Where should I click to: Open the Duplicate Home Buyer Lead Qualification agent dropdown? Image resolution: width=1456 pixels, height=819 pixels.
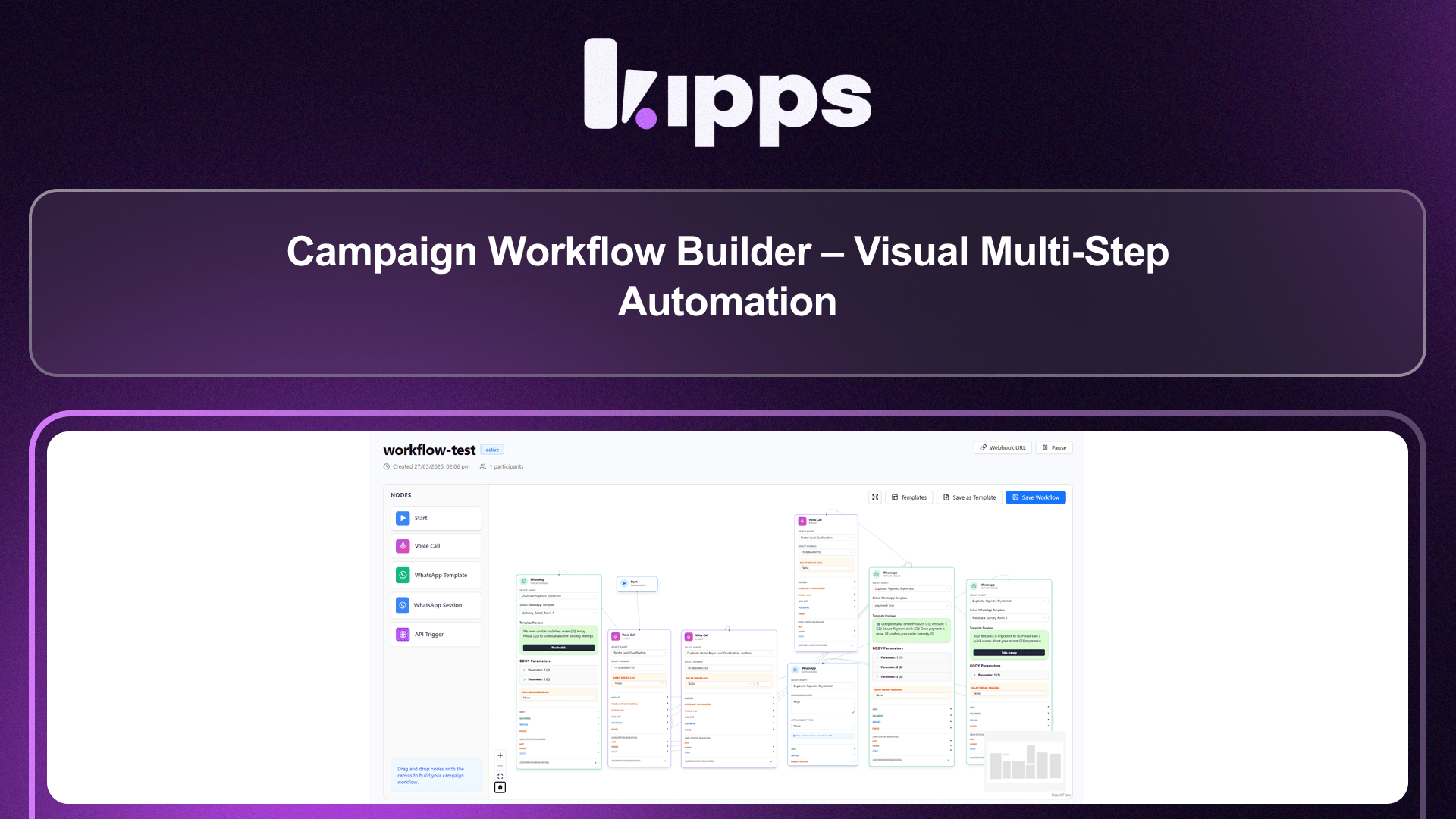coord(729,653)
